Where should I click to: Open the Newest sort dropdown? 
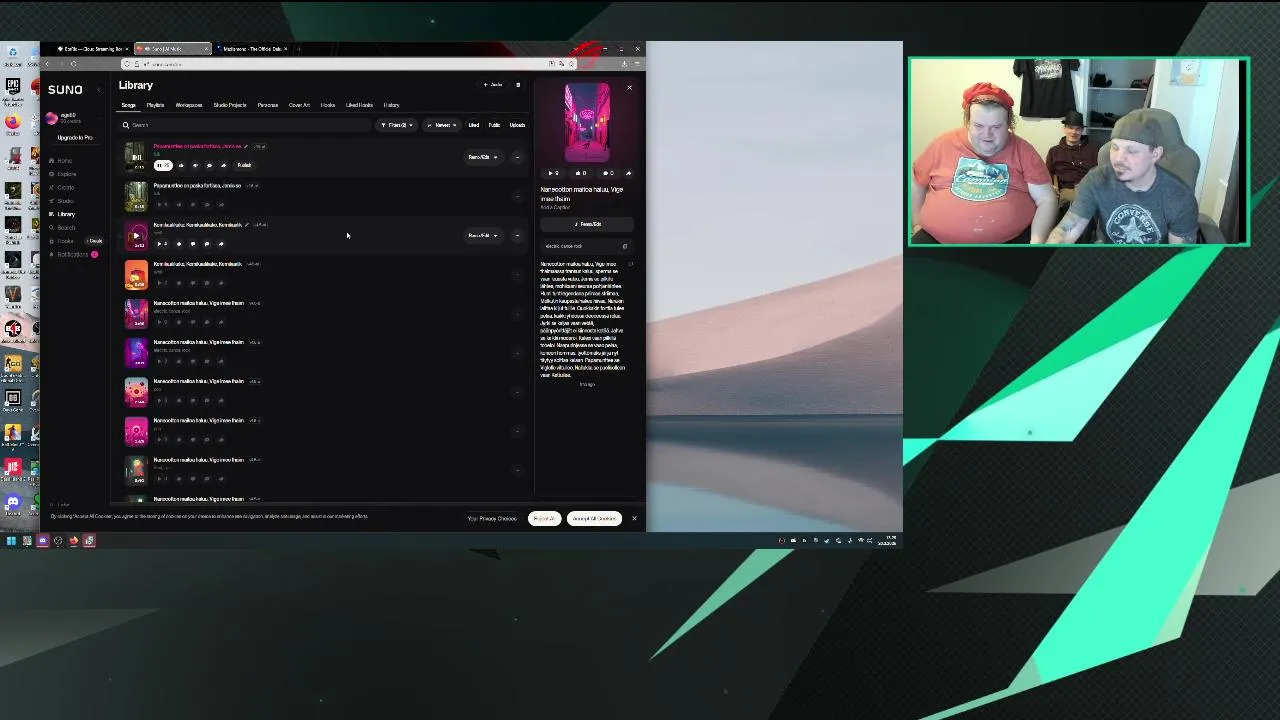coord(441,125)
